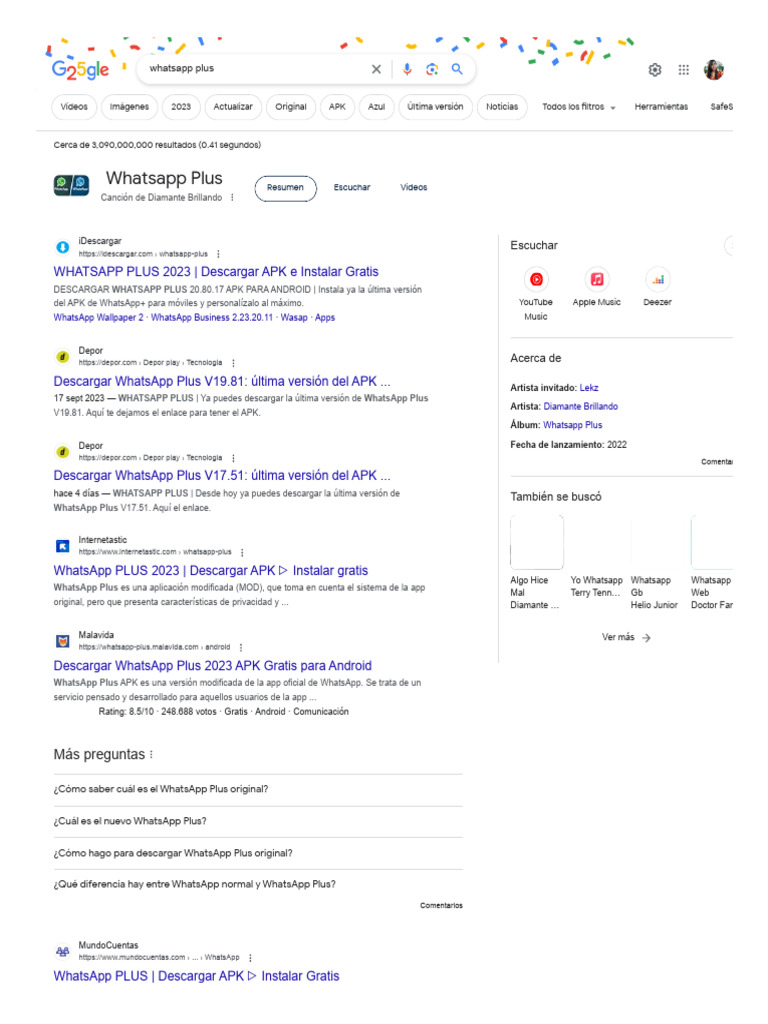The width and height of the screenshot is (768, 1024).
Task: Open the settings gear icon
Action: pos(655,70)
